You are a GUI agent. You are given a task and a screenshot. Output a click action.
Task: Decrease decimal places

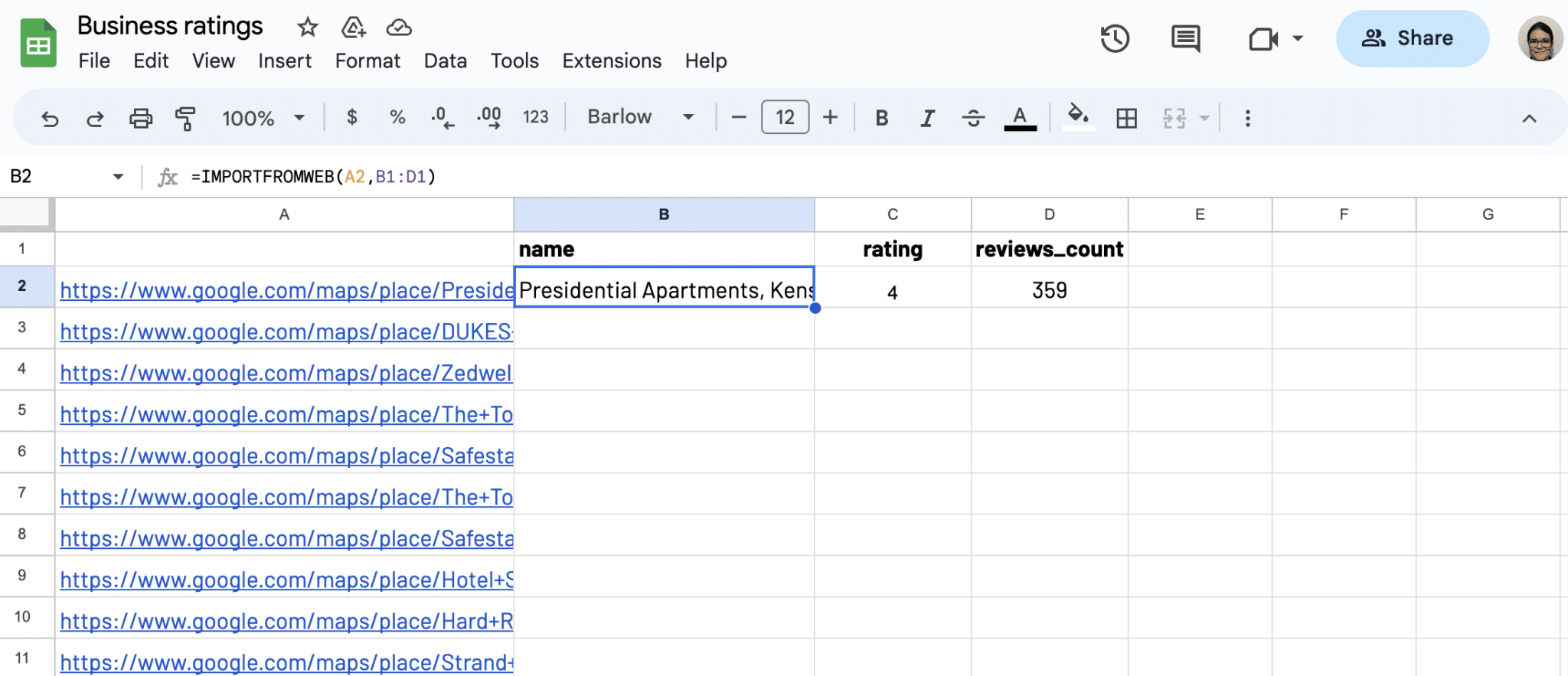click(x=442, y=117)
